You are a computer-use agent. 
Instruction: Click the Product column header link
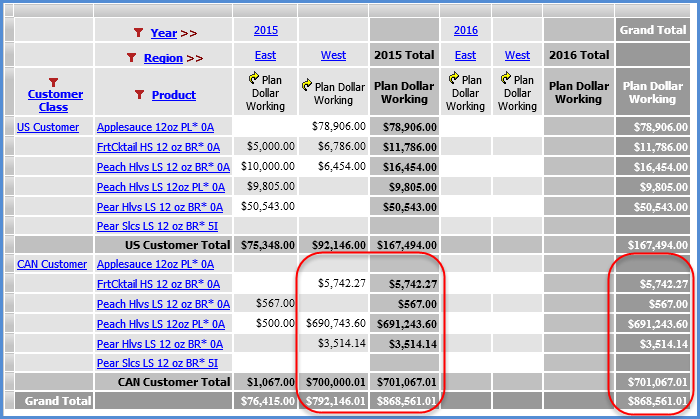[174, 95]
